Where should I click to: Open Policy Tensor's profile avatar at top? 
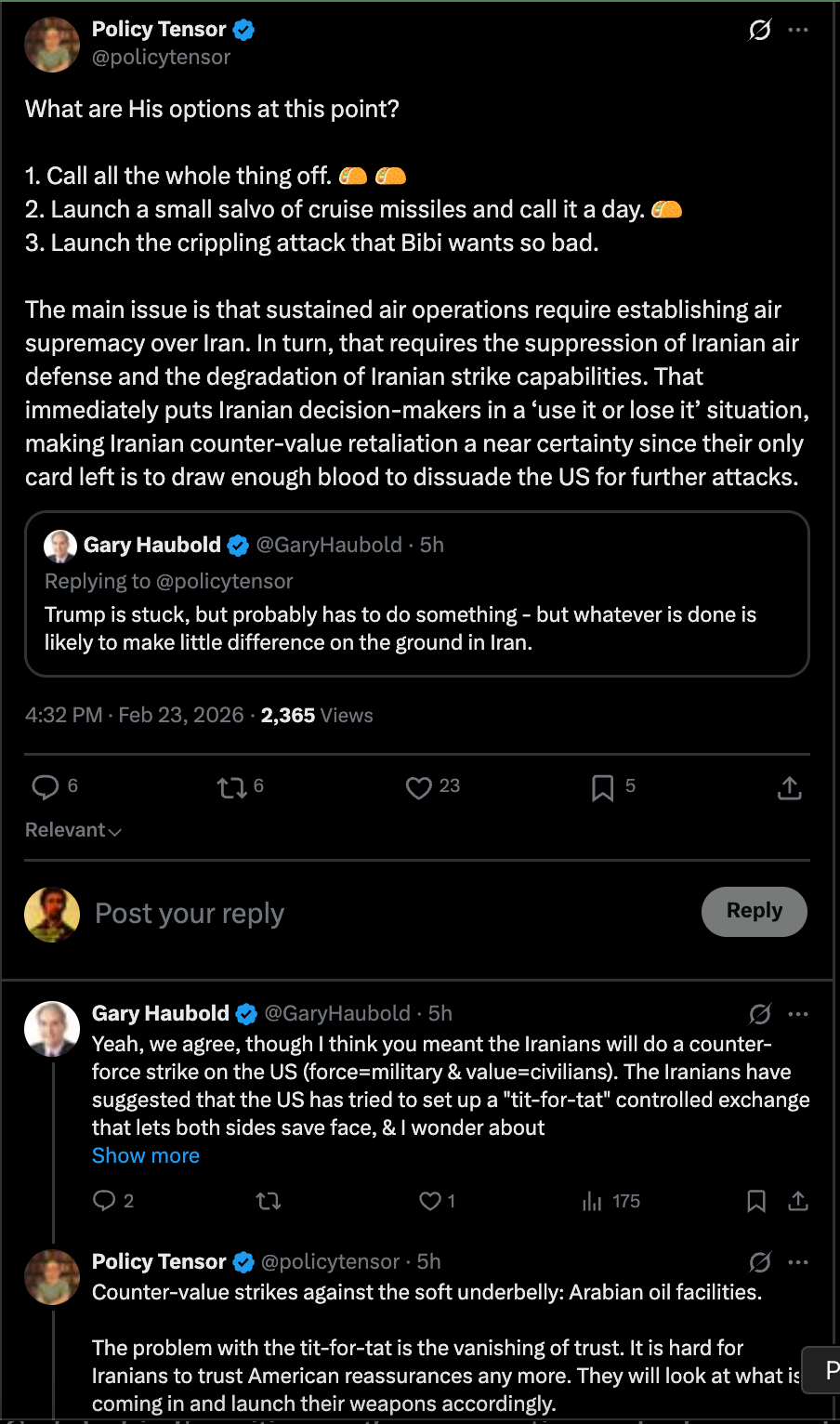click(52, 45)
